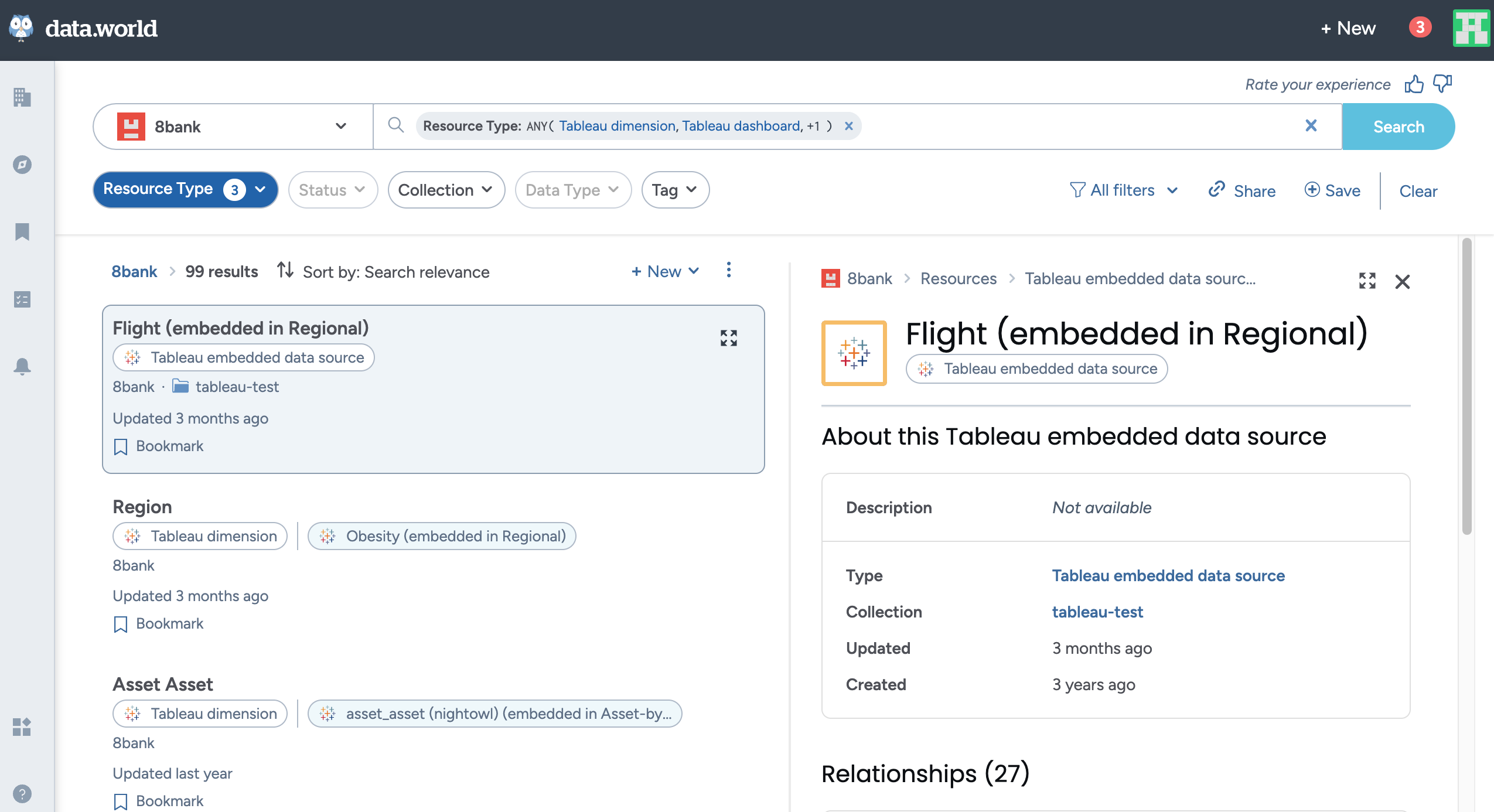Image resolution: width=1494 pixels, height=812 pixels.
Task: Open the Status filter dropdown
Action: point(333,190)
